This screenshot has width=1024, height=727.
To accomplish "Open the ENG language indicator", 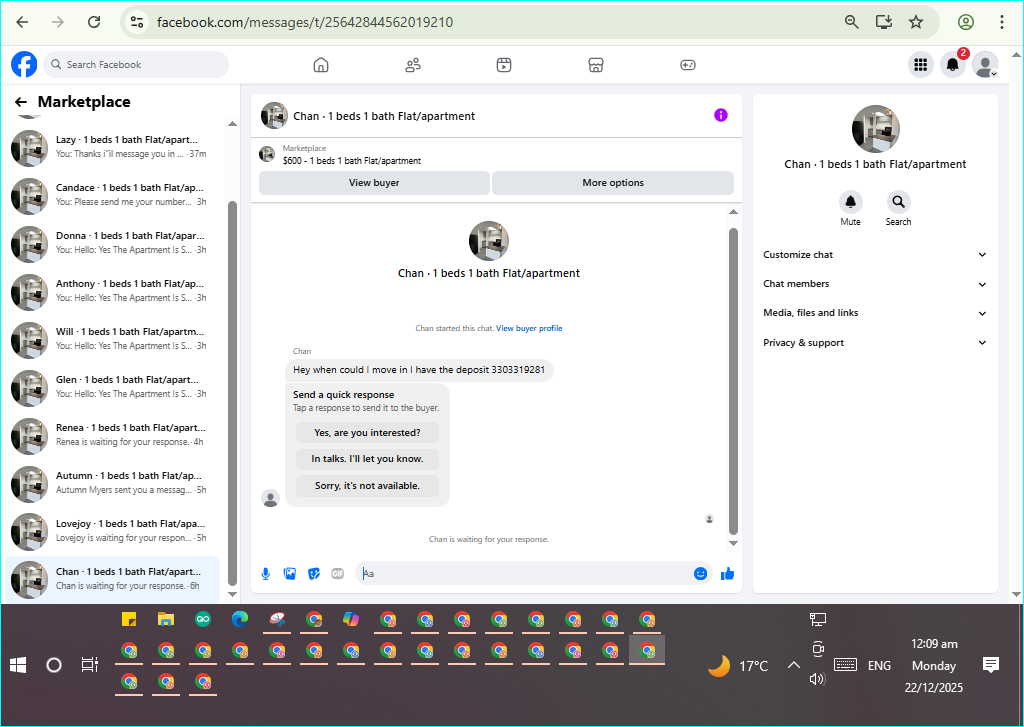I will pyautogui.click(x=879, y=666).
